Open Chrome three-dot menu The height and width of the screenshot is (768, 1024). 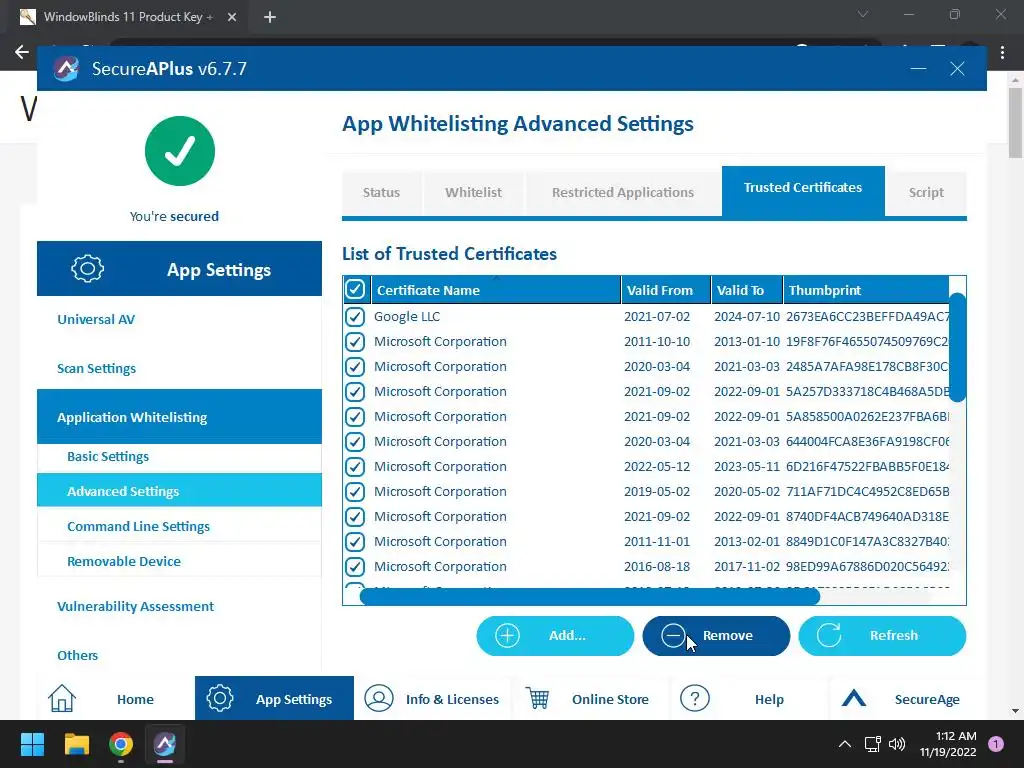pyautogui.click(x=1002, y=53)
